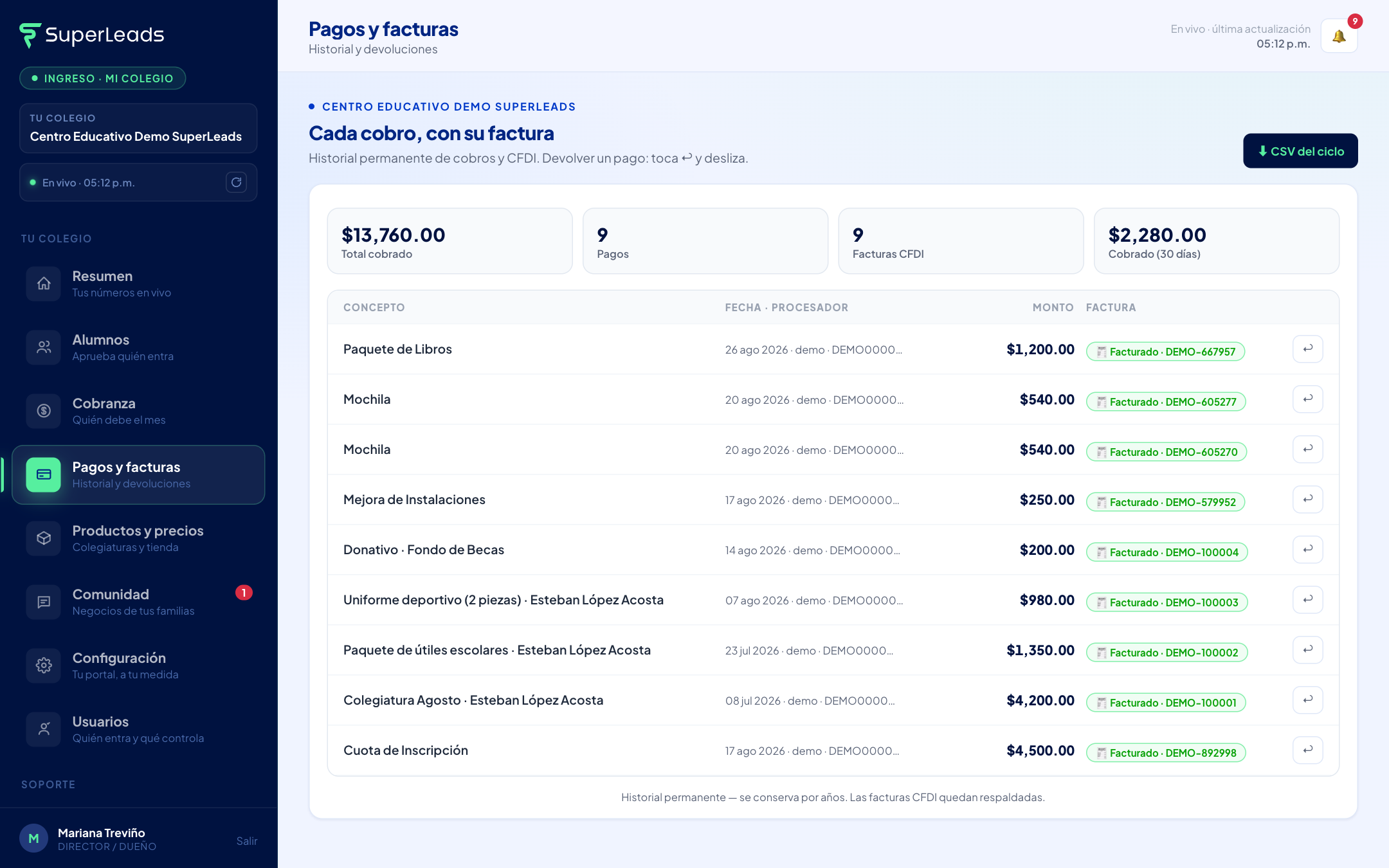
Task: Refund the Colegiatura Agosto payment
Action: 1307,700
